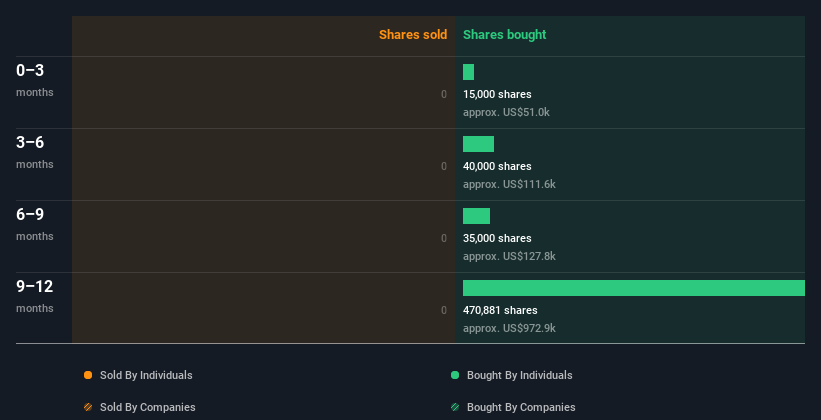This screenshot has height=420, width=821.
Task: Click approx. US$111.6k amount text
Action: click(509, 184)
